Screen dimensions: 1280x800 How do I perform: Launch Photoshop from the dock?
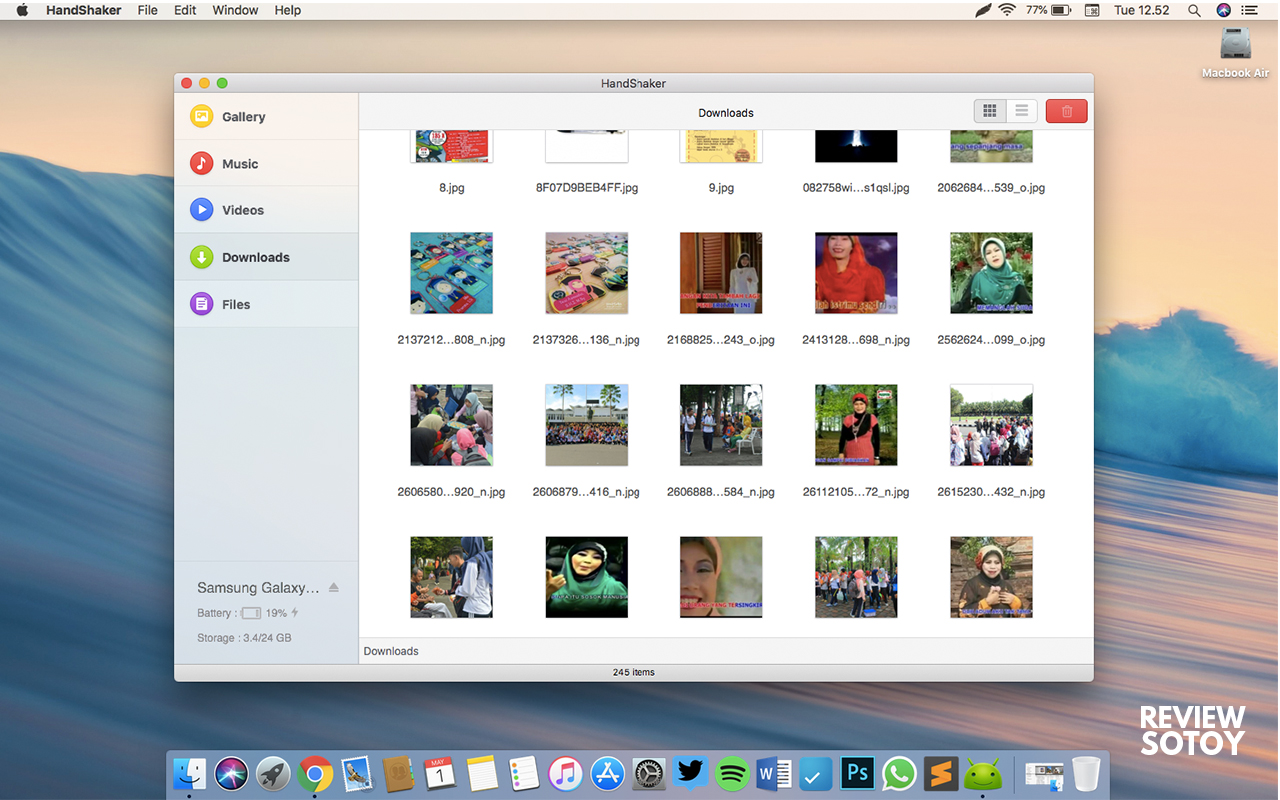point(857,774)
